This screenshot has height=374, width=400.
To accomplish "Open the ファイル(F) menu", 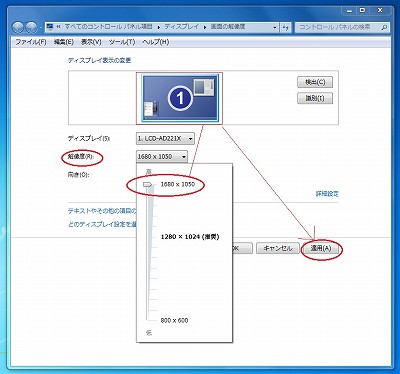I will tap(31, 42).
